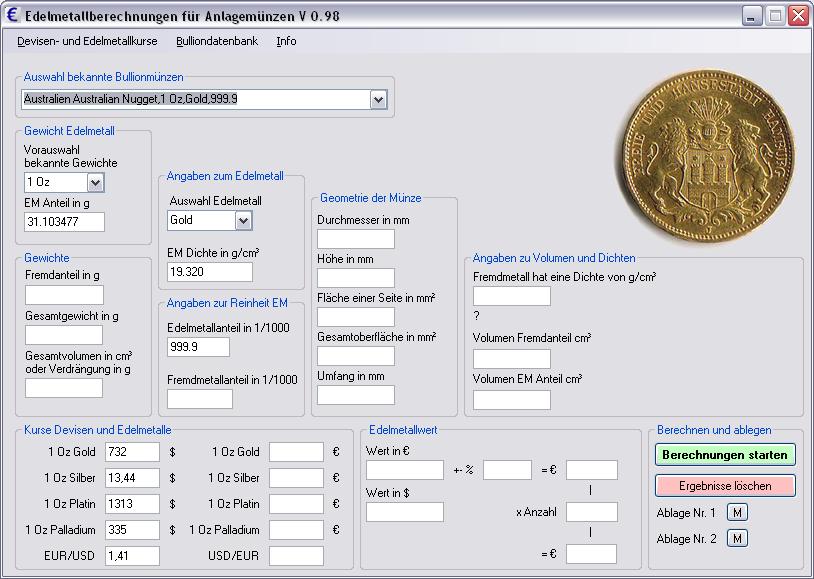Click the x Anzahl quantity field
This screenshot has height=579, width=814.
[592, 512]
